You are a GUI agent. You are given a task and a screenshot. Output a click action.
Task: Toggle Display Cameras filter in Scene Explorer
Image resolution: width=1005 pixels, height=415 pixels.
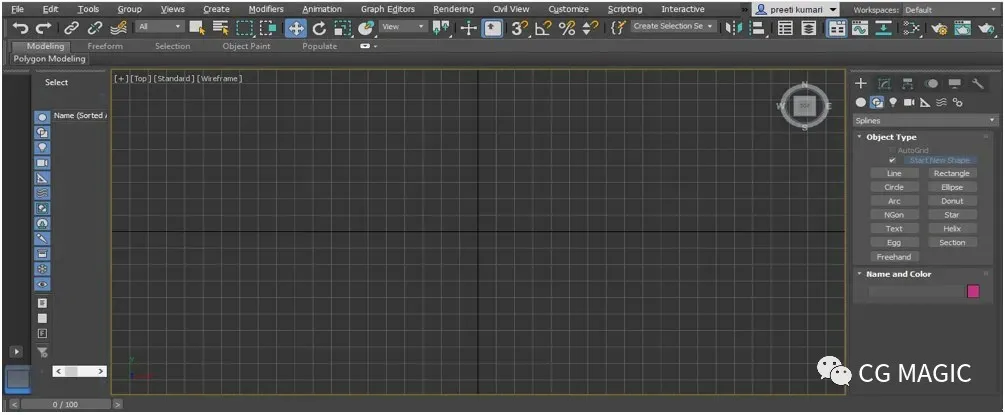point(42,163)
